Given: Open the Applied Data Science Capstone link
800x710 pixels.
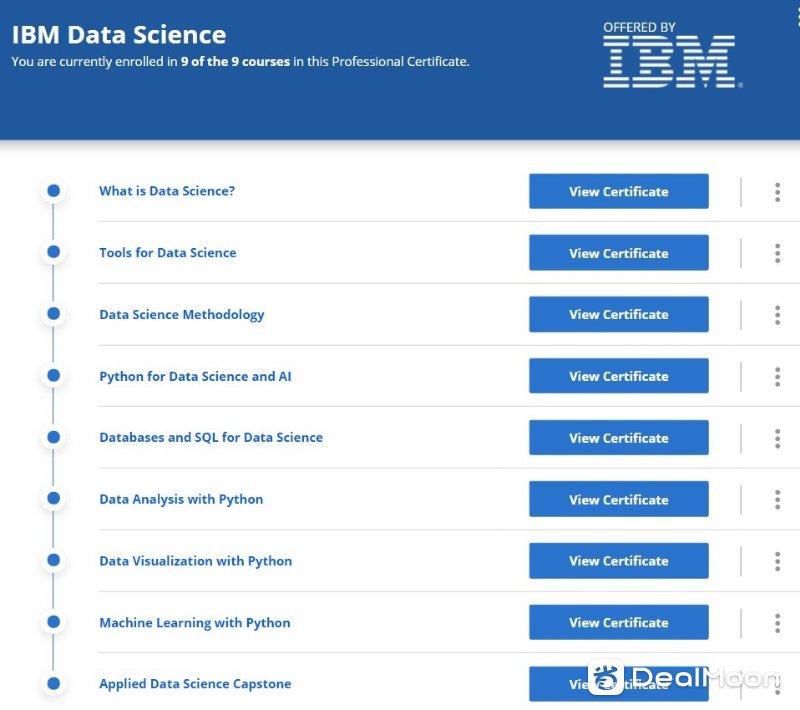Looking at the screenshot, I should 195,684.
